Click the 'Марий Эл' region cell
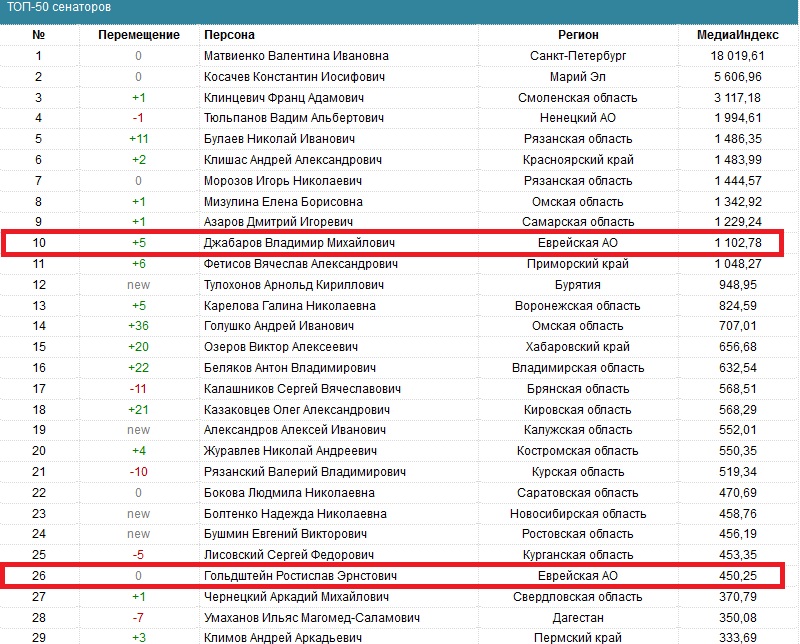Viewport: 800px width, 644px height. point(577,77)
